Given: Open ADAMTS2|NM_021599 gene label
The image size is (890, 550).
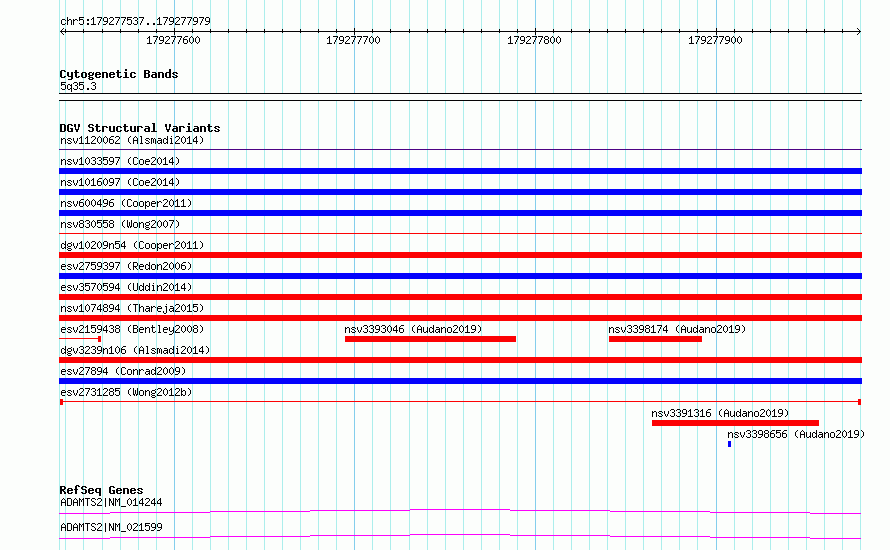Looking at the screenshot, I should tap(111, 527).
